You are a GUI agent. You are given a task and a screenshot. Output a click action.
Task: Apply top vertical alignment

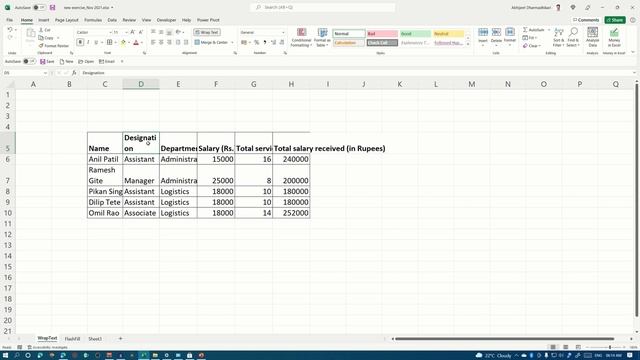(x=153, y=32)
